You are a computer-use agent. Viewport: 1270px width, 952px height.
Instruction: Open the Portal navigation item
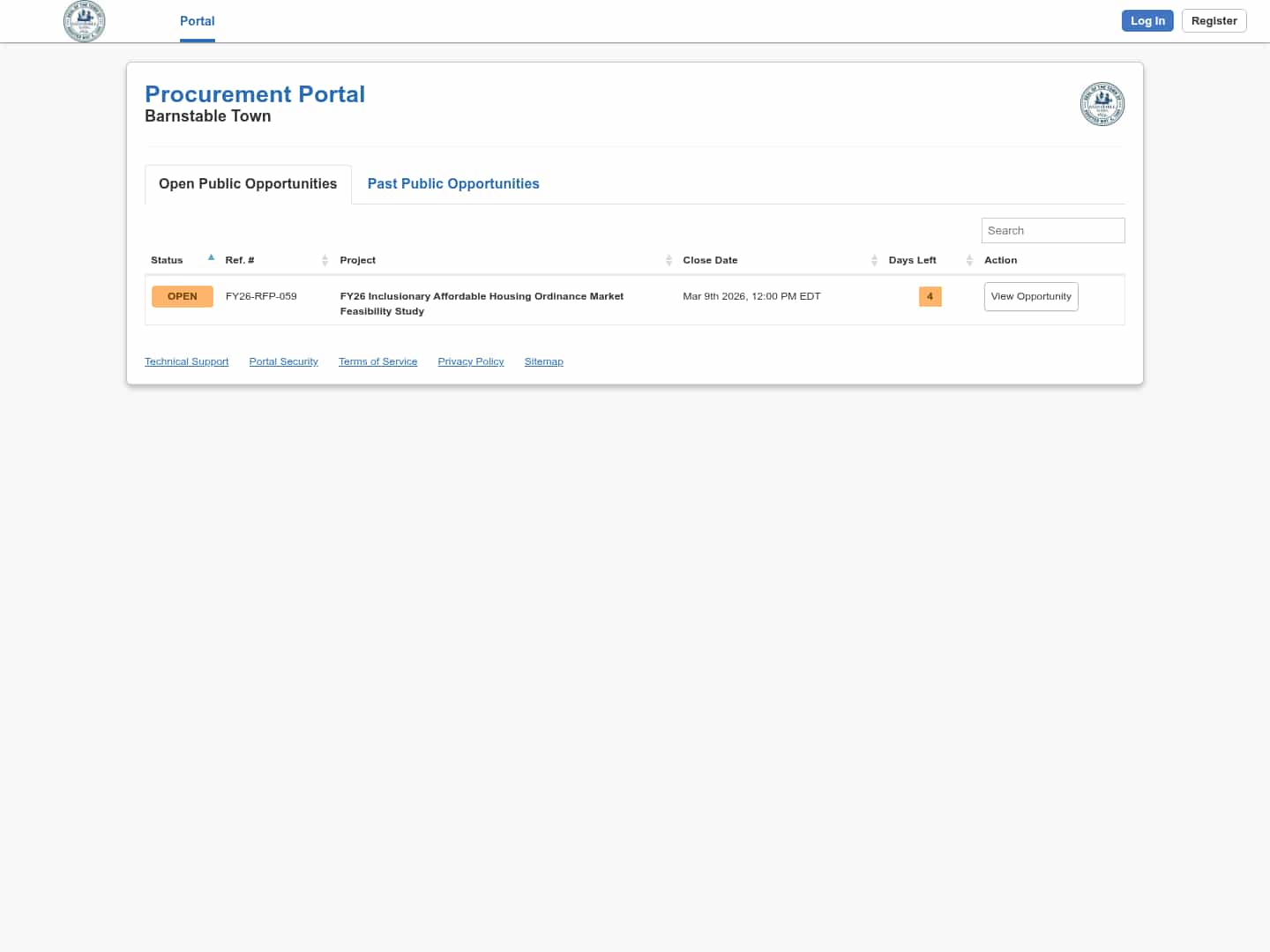(x=197, y=20)
